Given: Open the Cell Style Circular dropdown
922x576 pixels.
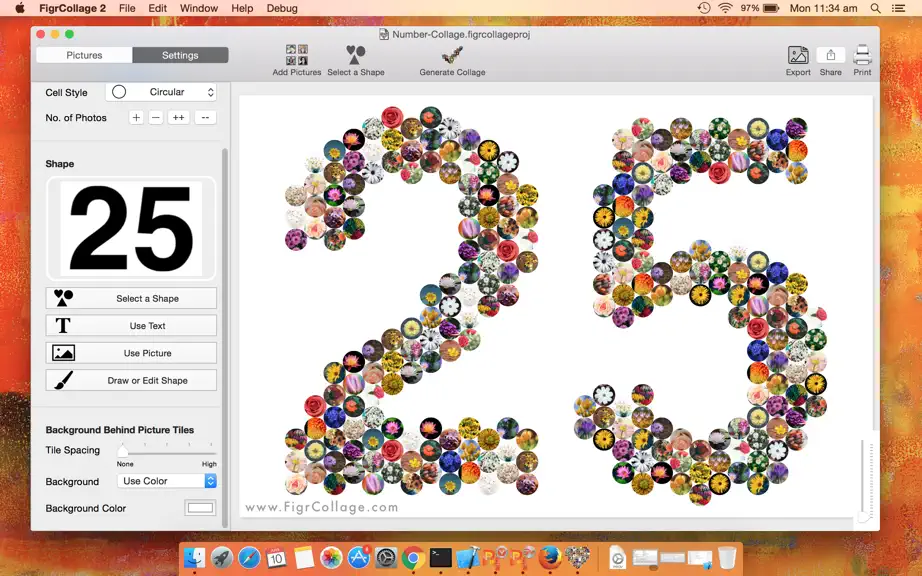Looking at the screenshot, I should [161, 92].
